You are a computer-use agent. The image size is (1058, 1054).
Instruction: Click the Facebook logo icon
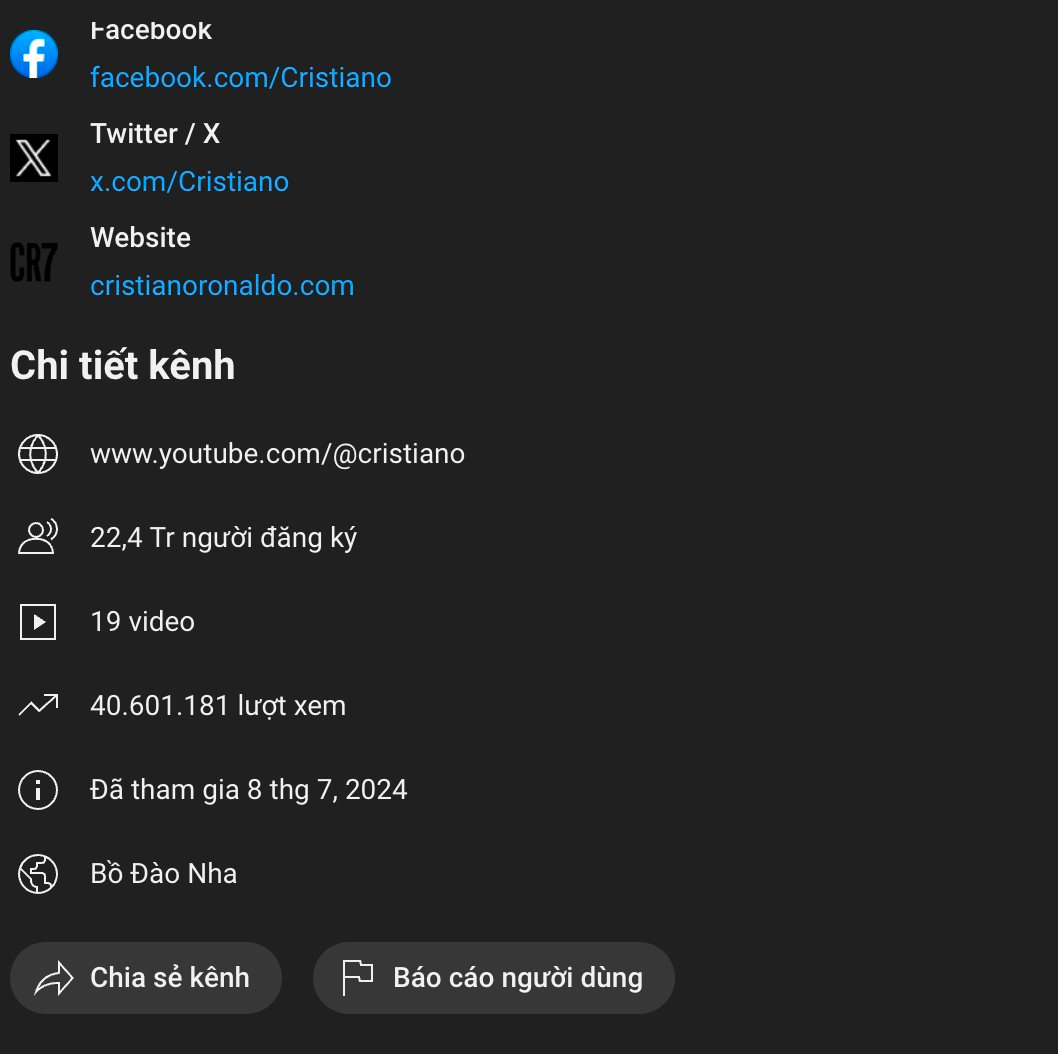coord(34,54)
